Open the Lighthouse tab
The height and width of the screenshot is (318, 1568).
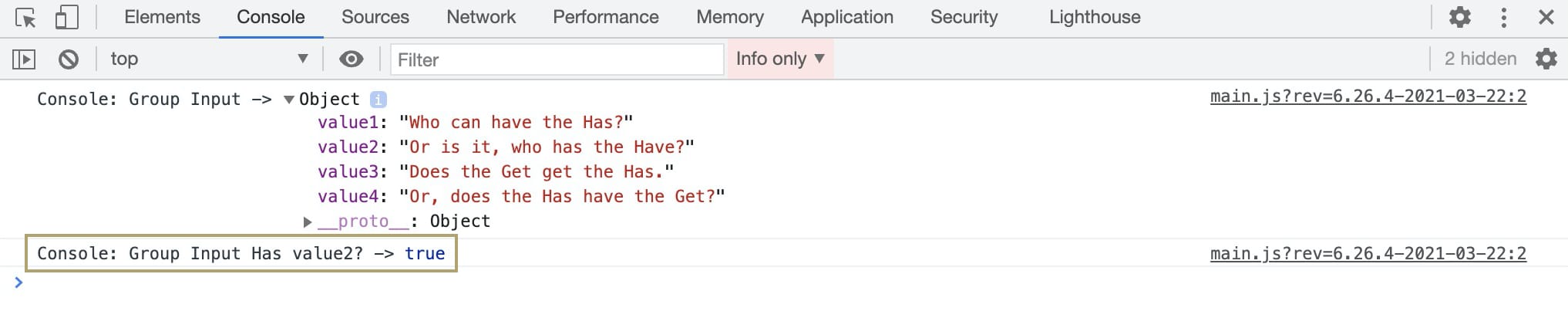click(1095, 17)
